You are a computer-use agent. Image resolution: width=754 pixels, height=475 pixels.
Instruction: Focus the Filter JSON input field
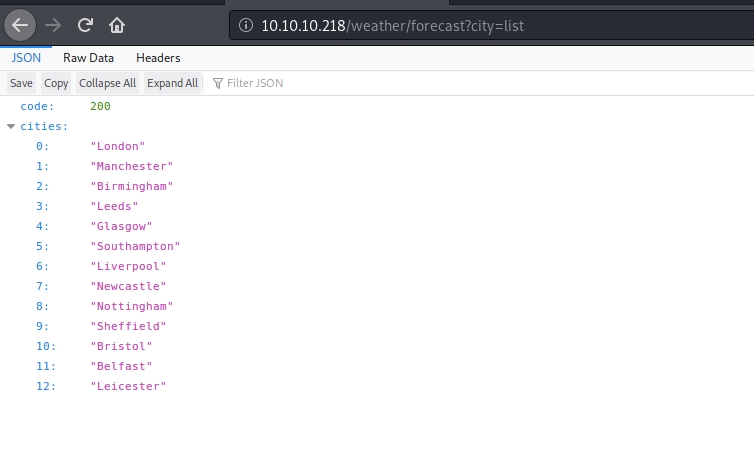coord(300,83)
